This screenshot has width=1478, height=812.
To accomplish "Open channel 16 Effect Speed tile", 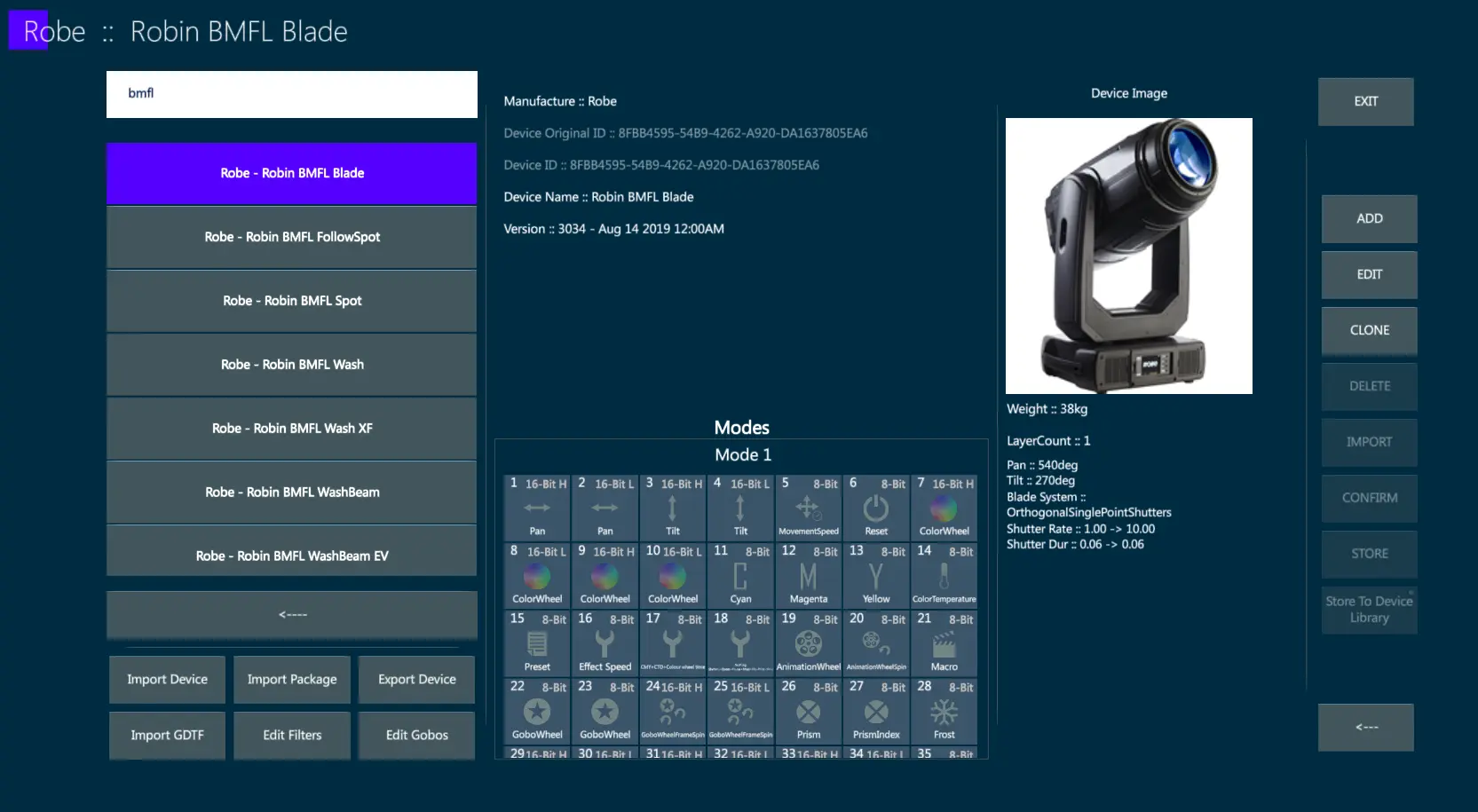I will coord(605,643).
